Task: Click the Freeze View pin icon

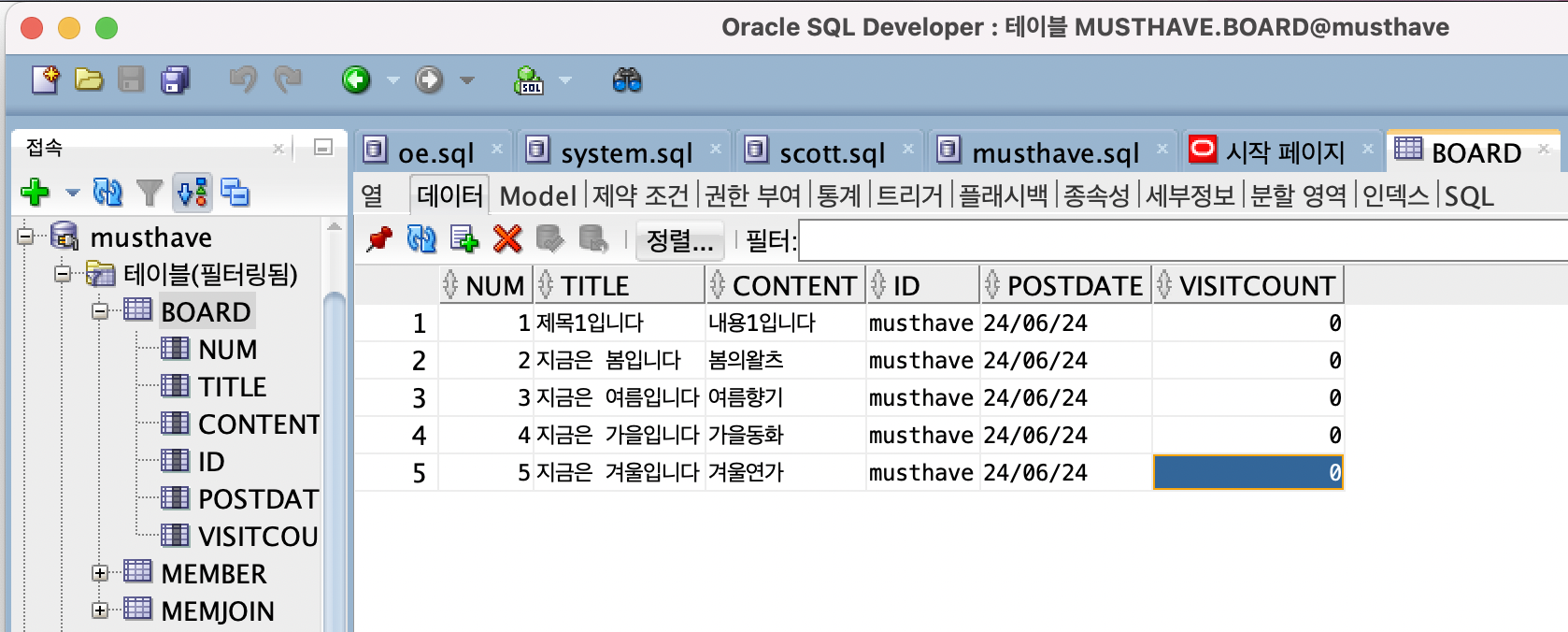Action: 379,240
